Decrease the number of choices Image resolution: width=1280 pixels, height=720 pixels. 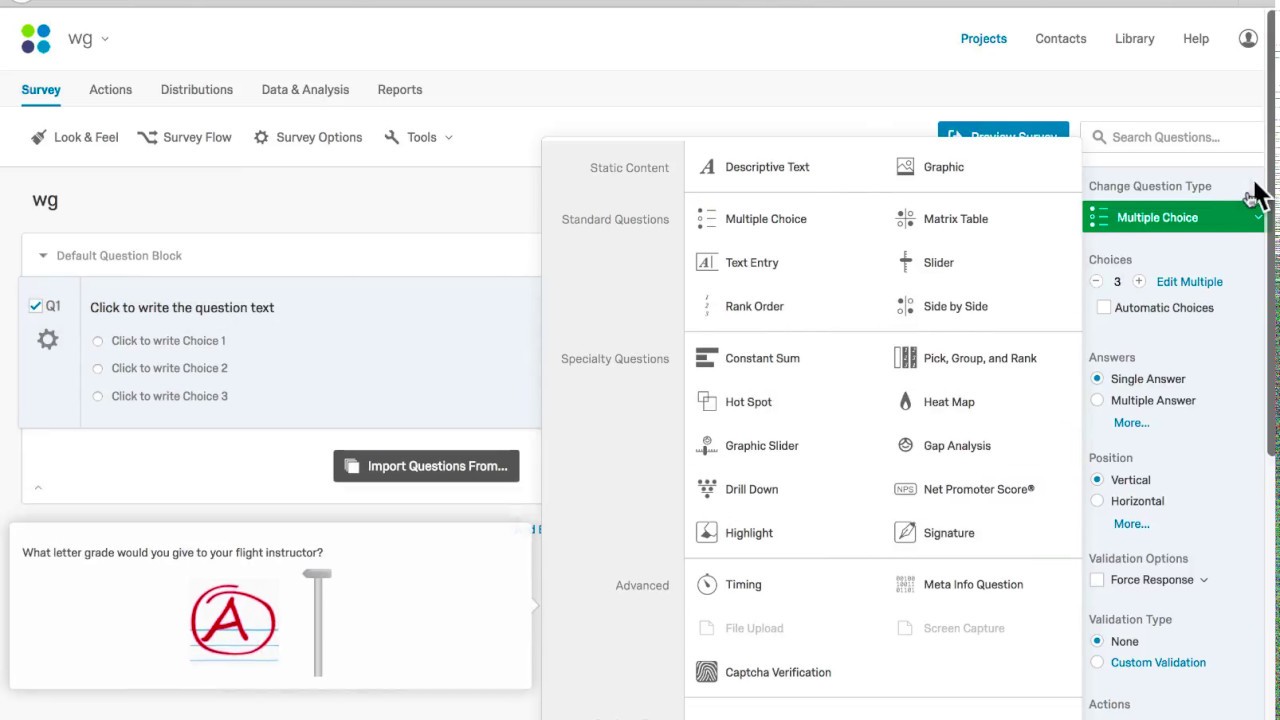(1096, 282)
